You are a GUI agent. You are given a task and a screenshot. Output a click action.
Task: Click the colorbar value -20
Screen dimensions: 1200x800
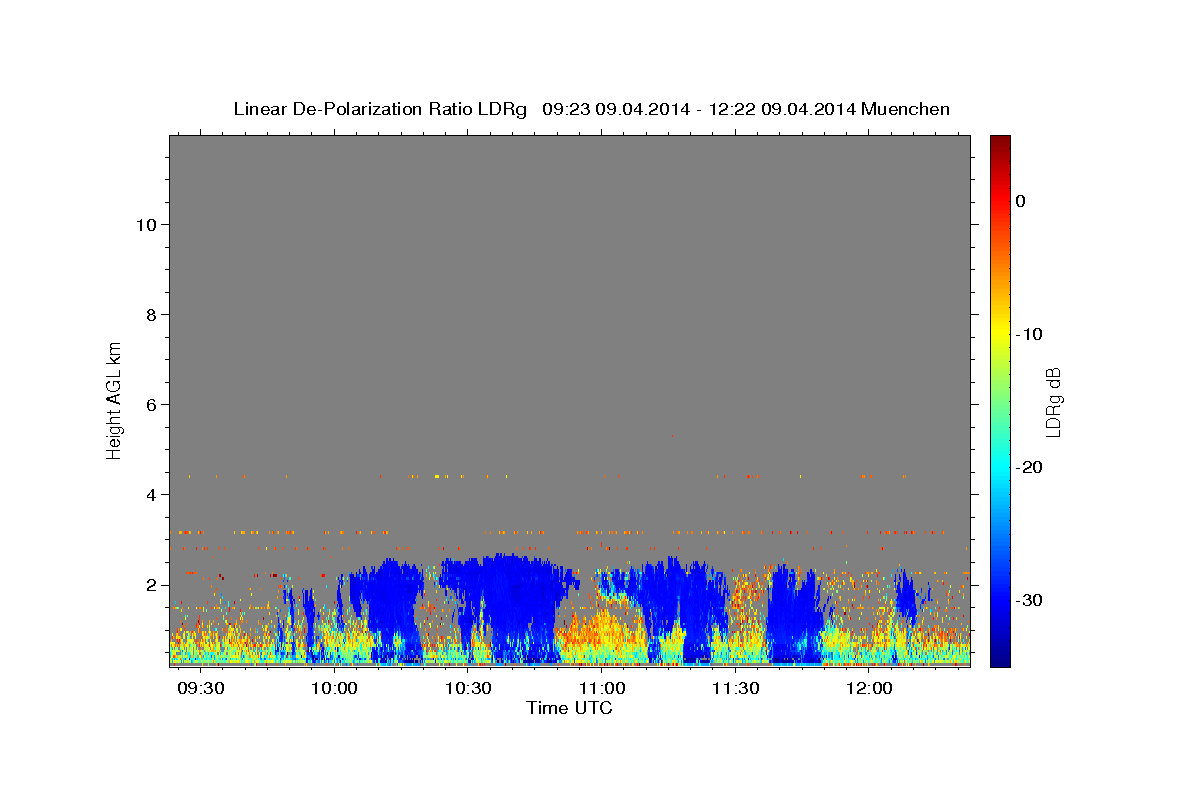[1029, 467]
